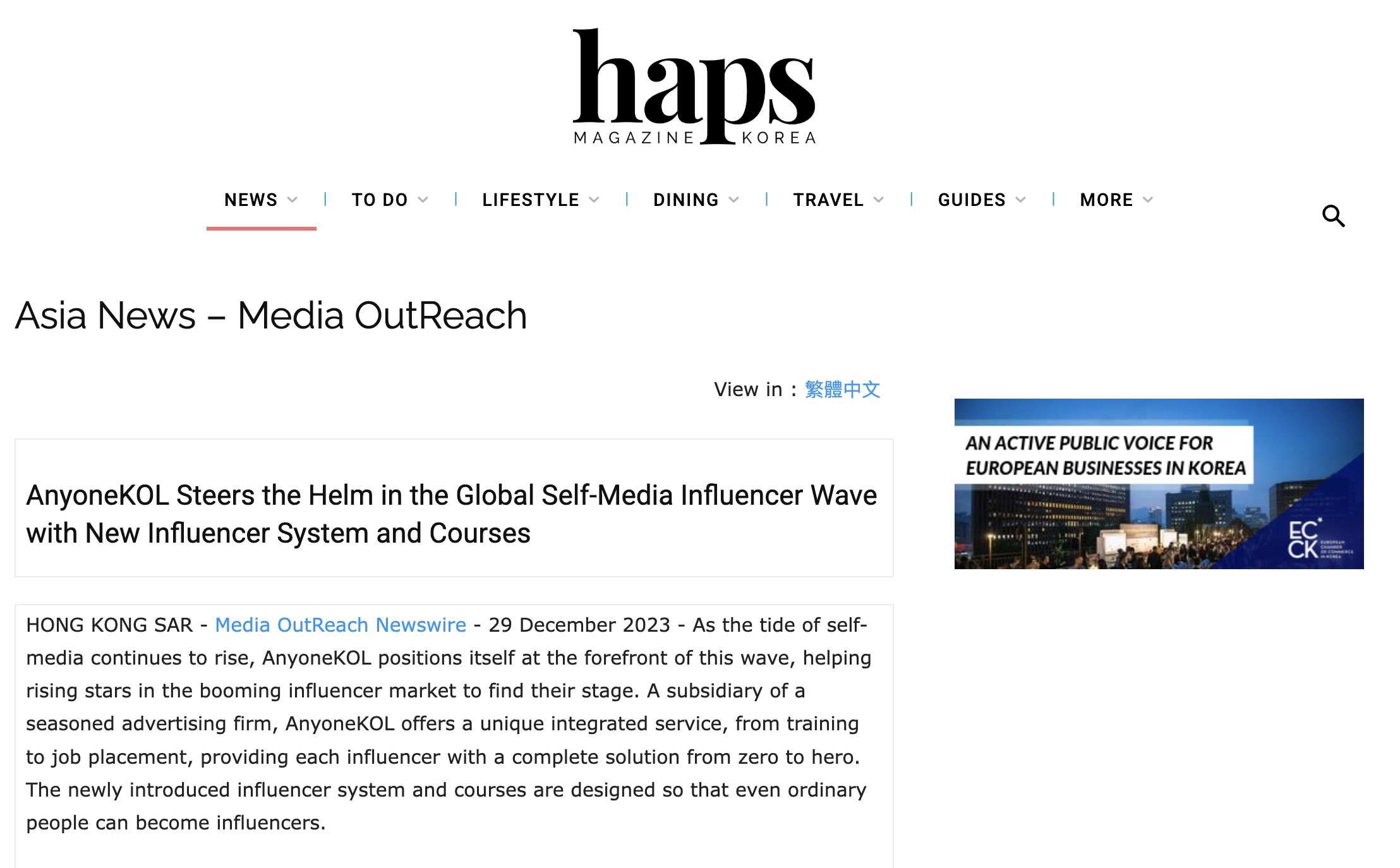Open the DINING menu item

pyautogui.click(x=686, y=200)
